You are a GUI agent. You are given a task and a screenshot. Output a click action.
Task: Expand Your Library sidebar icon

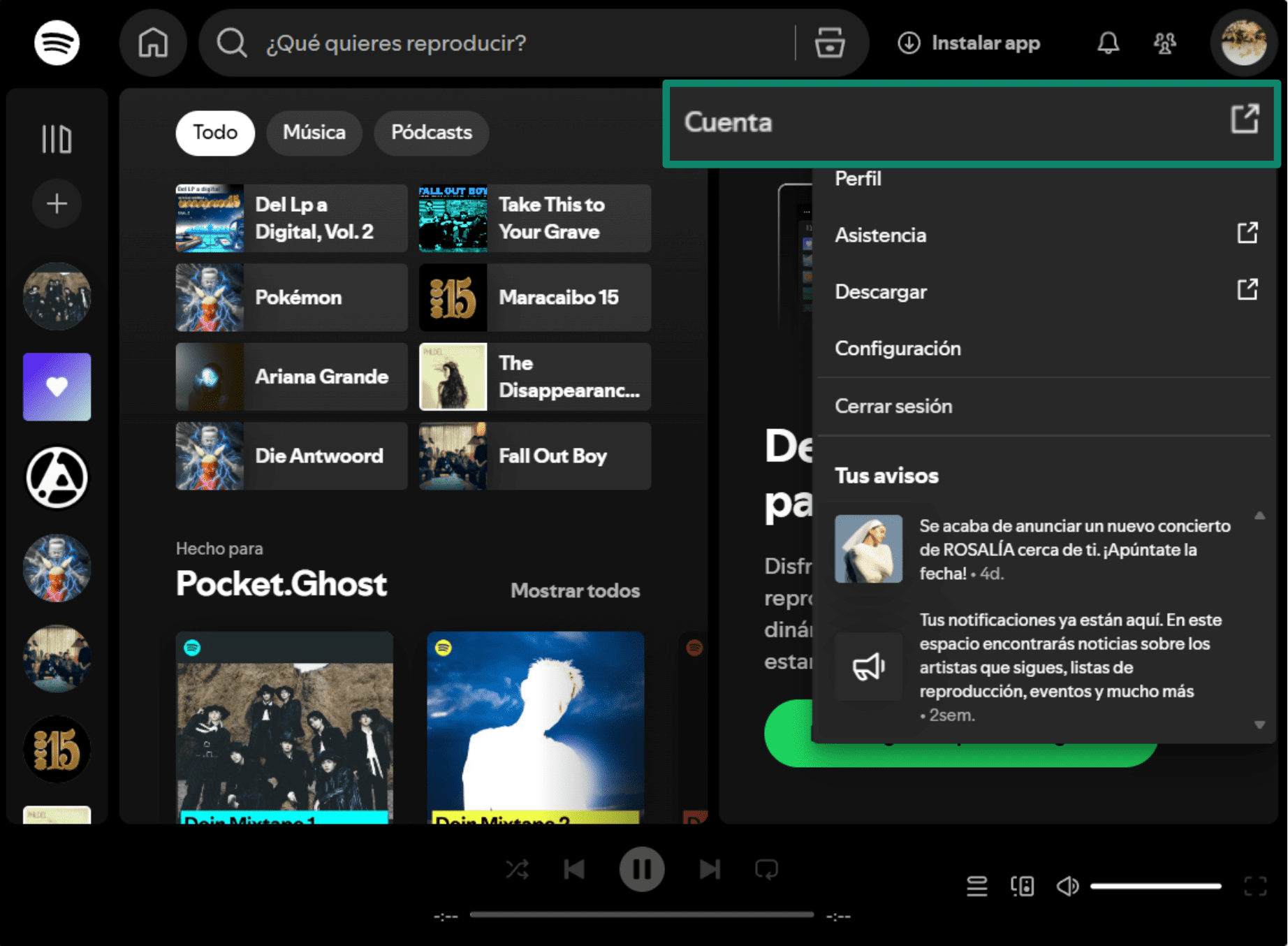[x=57, y=138]
